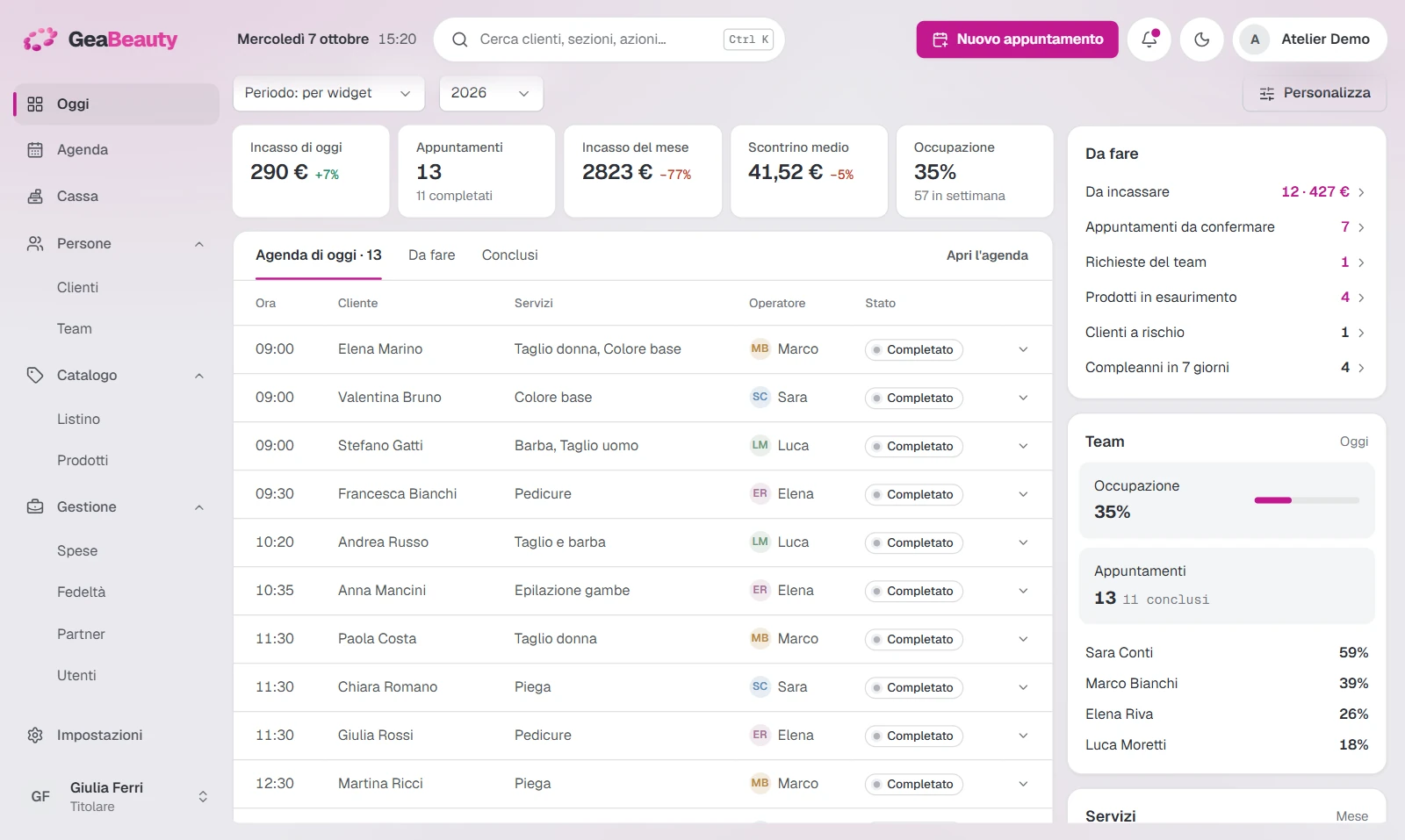The image size is (1405, 840).
Task: Collapse the Gestione sidebar section
Action: 199,507
